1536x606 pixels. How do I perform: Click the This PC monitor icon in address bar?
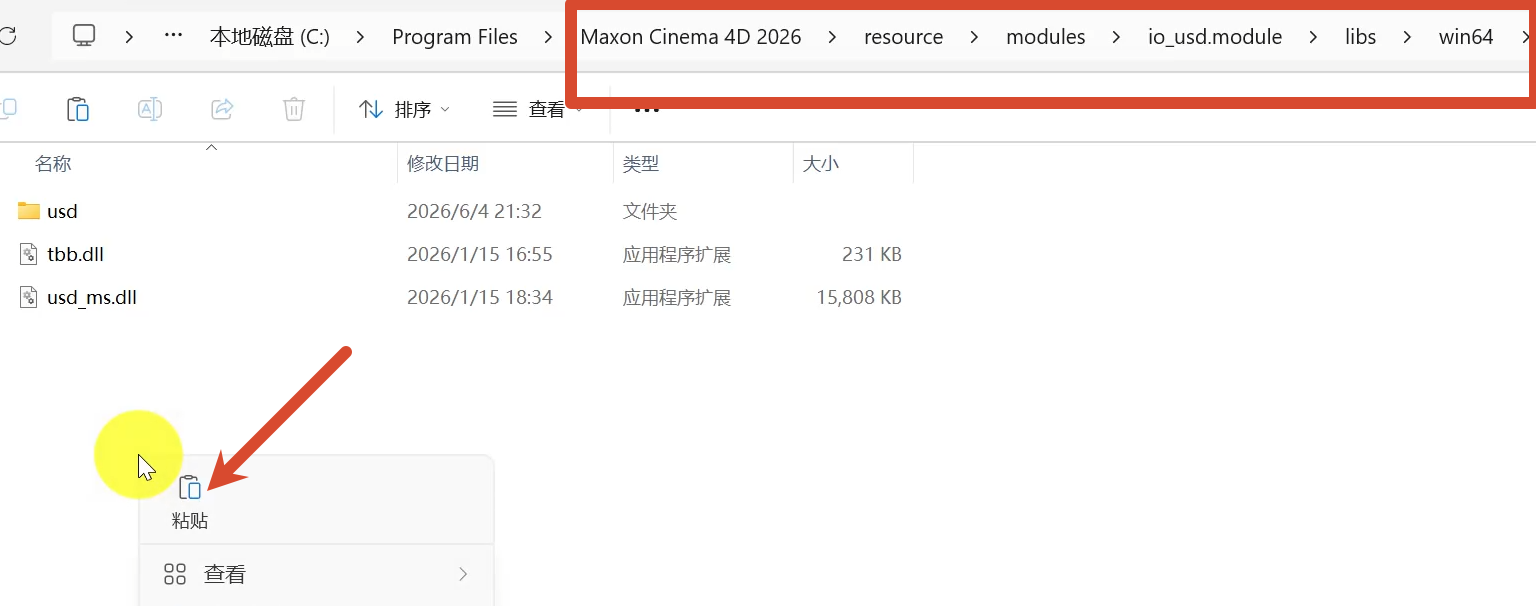(x=84, y=36)
